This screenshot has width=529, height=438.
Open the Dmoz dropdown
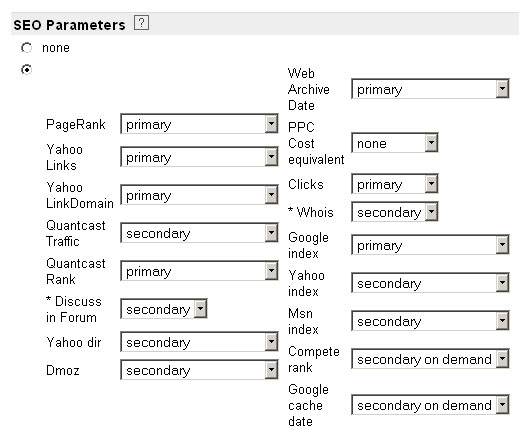point(199,370)
